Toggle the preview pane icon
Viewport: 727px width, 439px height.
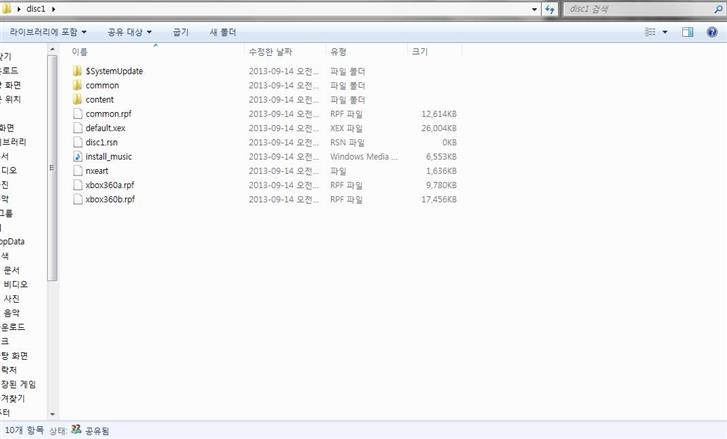688,32
